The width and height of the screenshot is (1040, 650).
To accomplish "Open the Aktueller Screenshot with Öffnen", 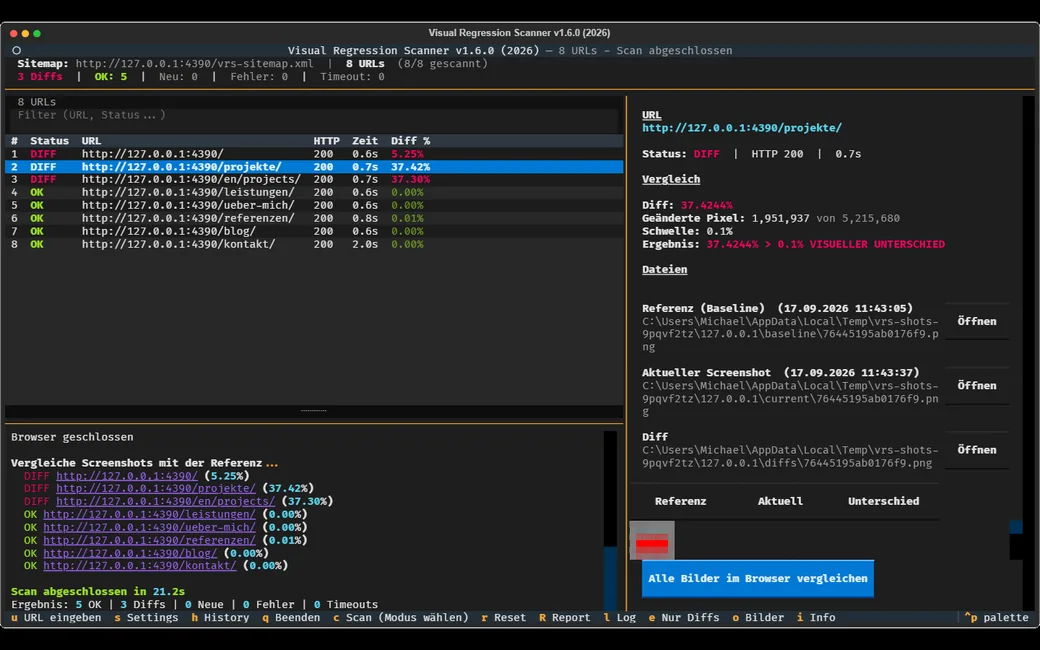I will point(977,385).
